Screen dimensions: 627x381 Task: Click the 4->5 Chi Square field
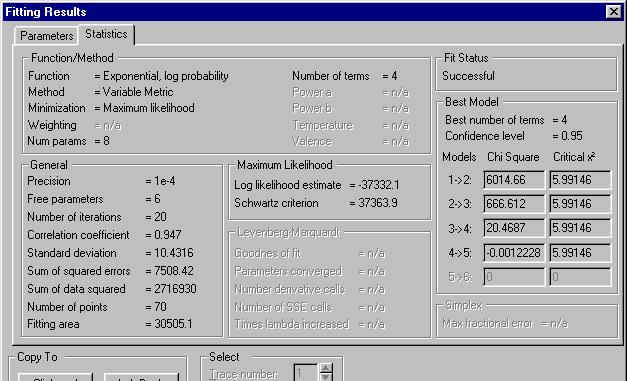(x=514, y=253)
